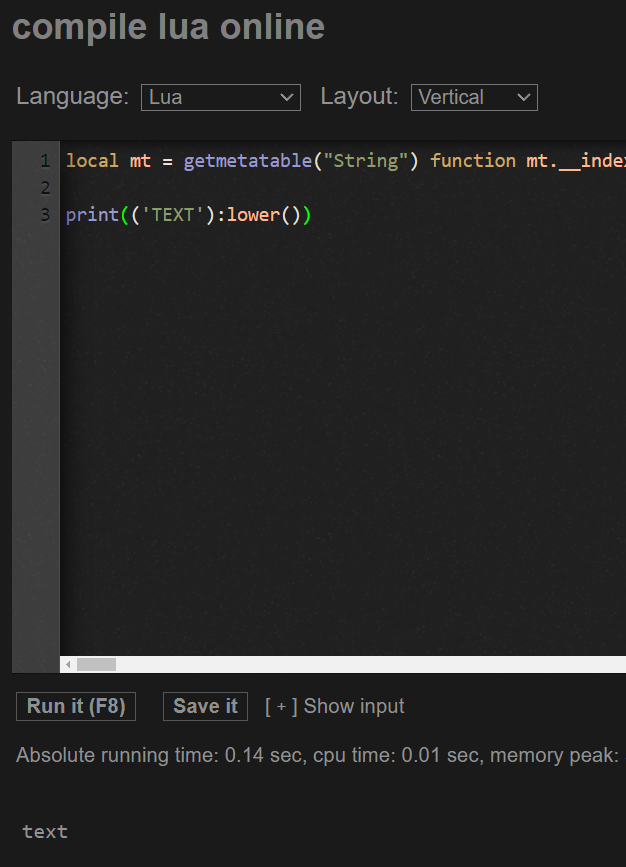Click the left arrow of horizontal scrollbar
626x867 pixels.
[68, 664]
